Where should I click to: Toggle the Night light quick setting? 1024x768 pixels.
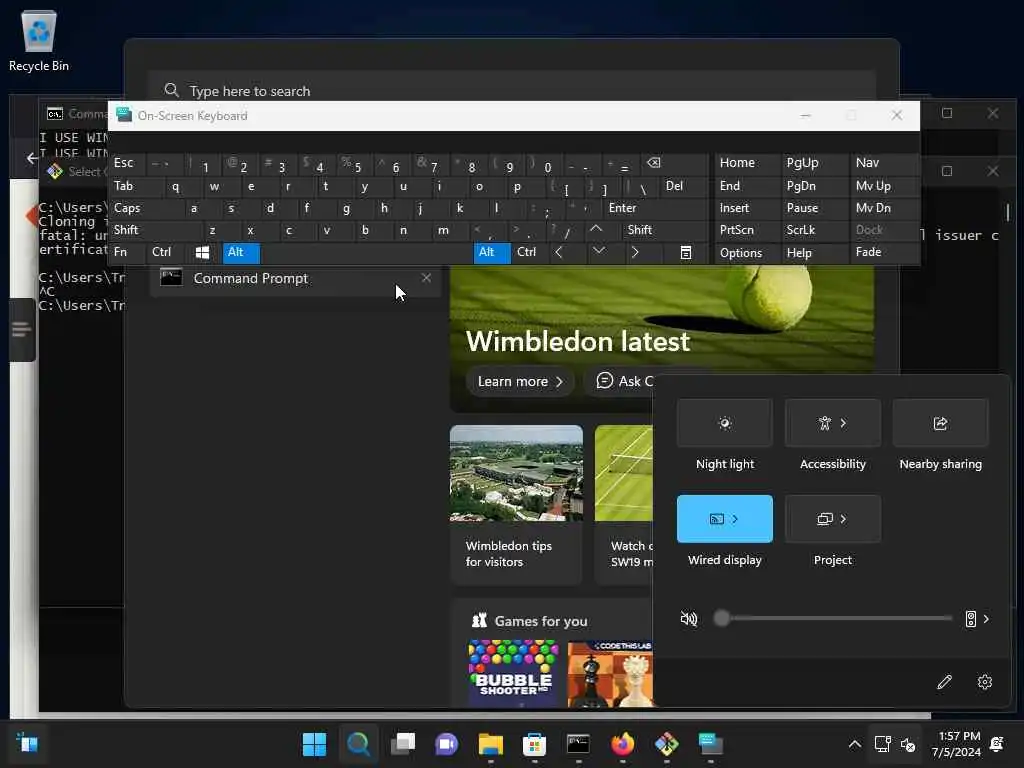[725, 423]
